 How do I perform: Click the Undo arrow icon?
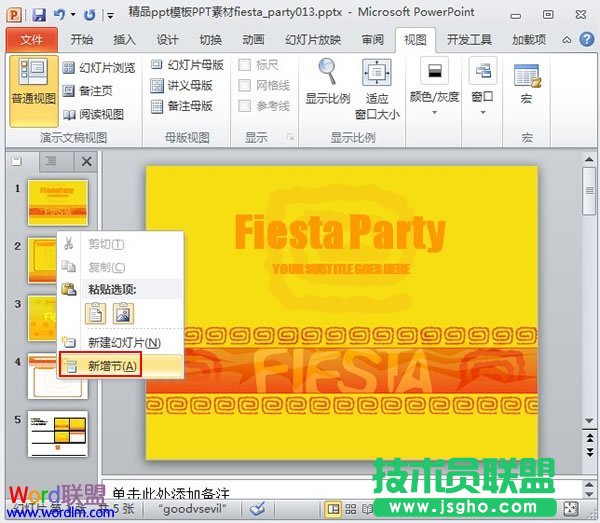click(x=59, y=15)
